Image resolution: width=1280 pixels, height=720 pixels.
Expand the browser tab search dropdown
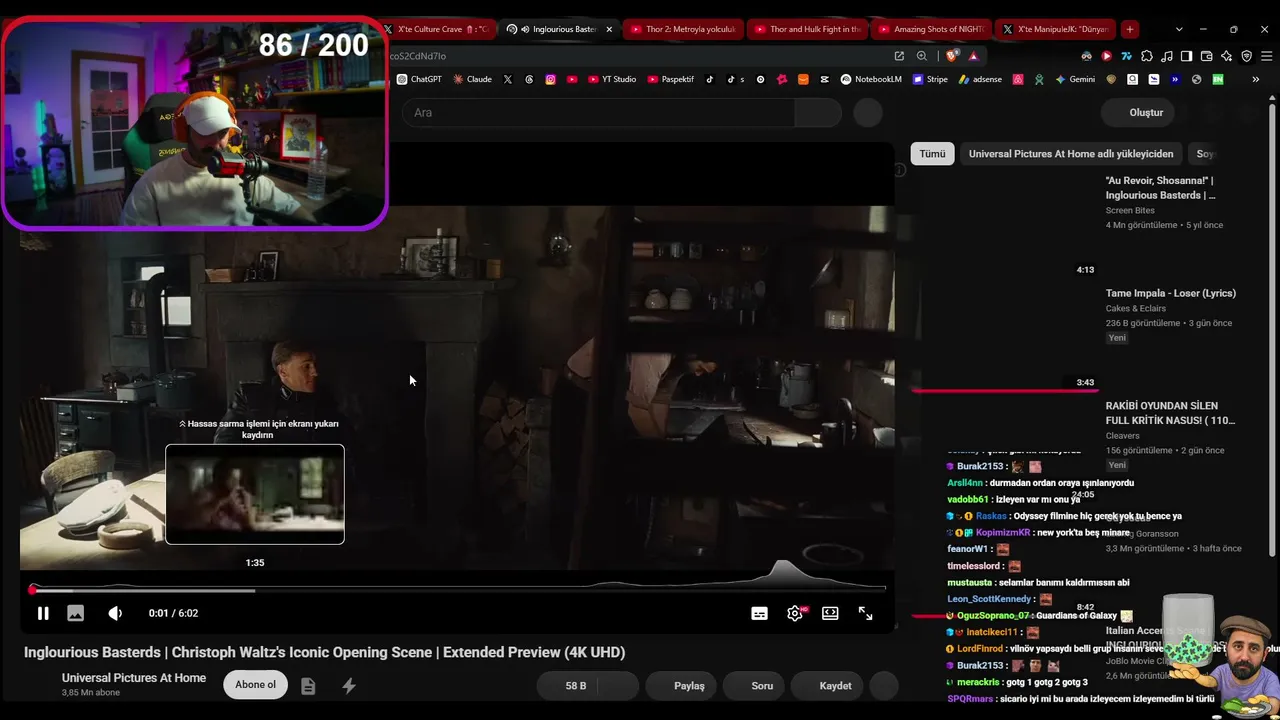coord(1179,29)
